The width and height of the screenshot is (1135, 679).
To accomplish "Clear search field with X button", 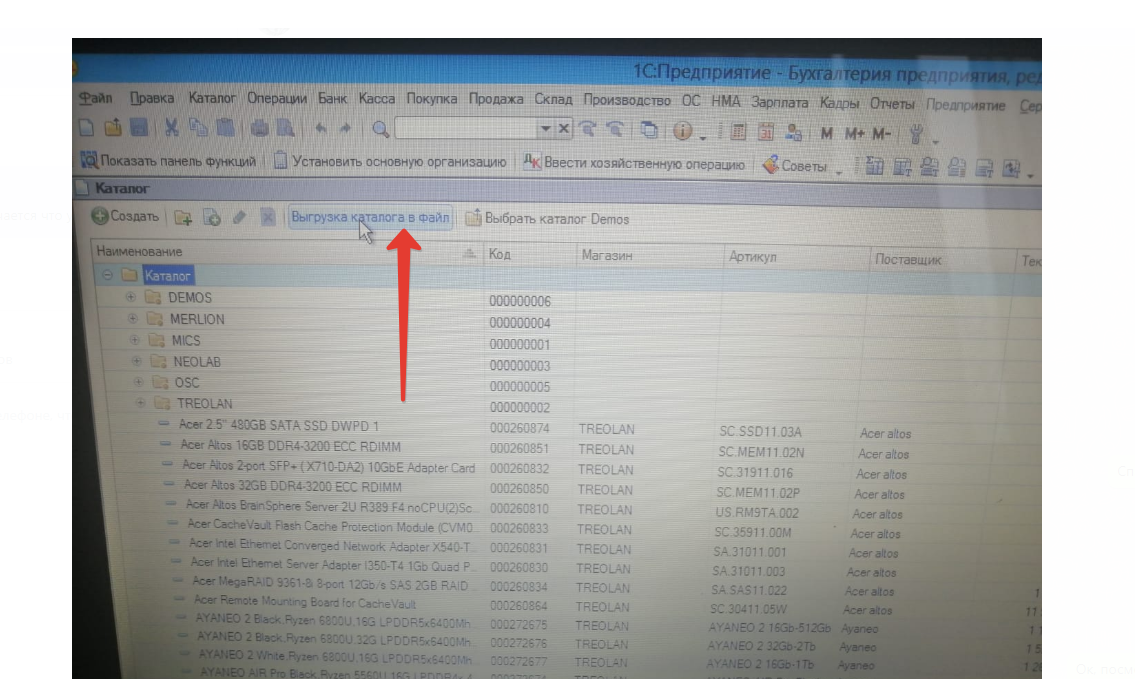I will point(563,129).
